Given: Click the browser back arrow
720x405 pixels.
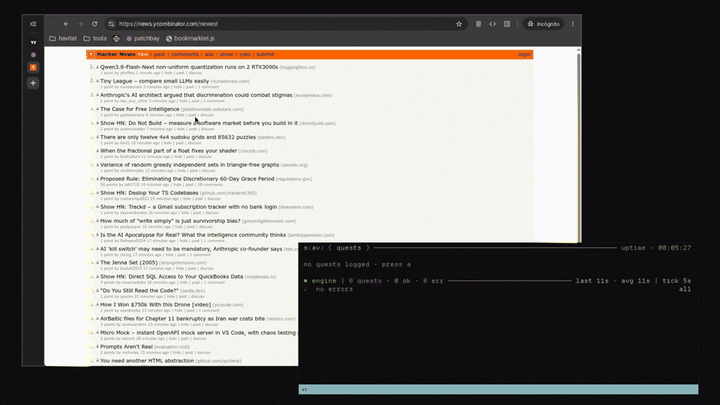Looking at the screenshot, I should (x=66, y=24).
